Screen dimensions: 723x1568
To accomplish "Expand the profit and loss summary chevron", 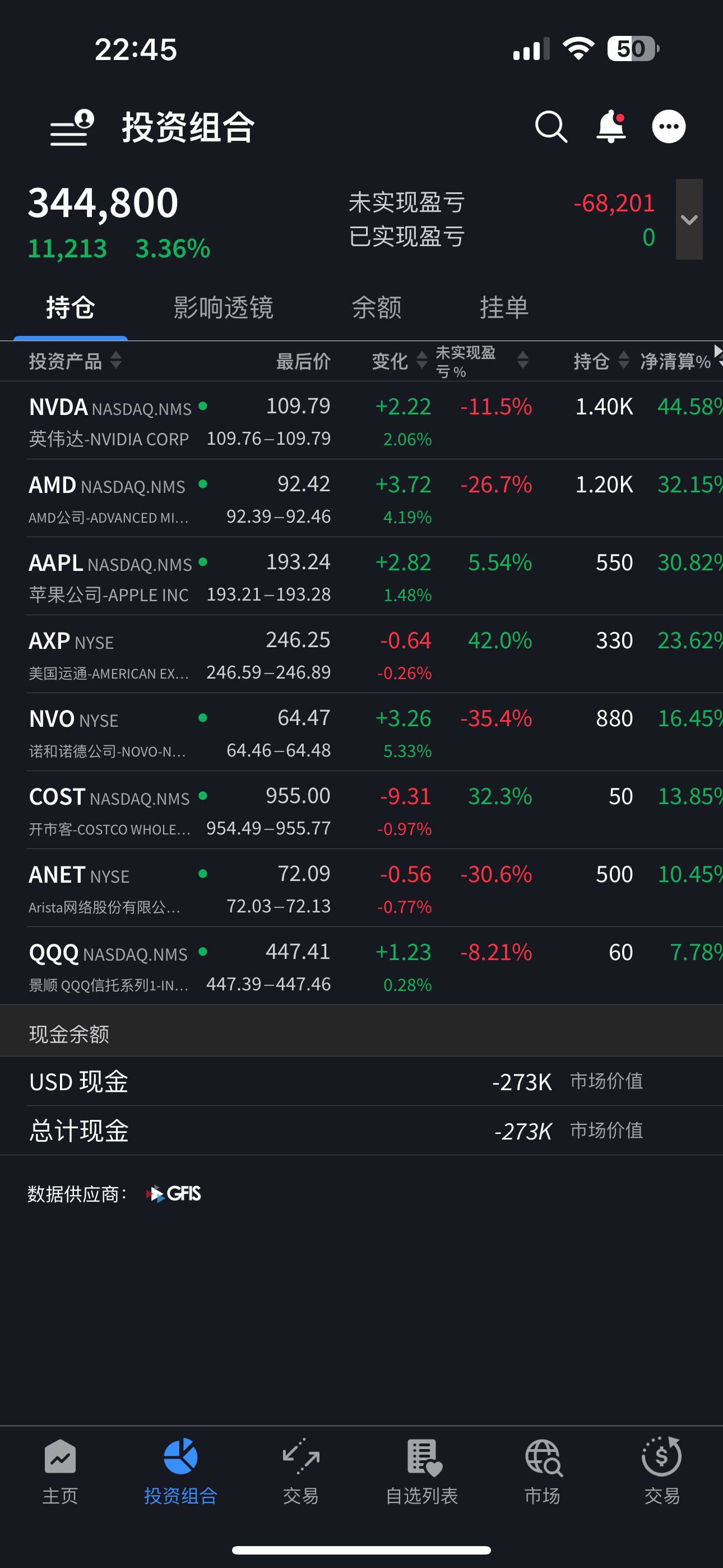I will [x=689, y=220].
